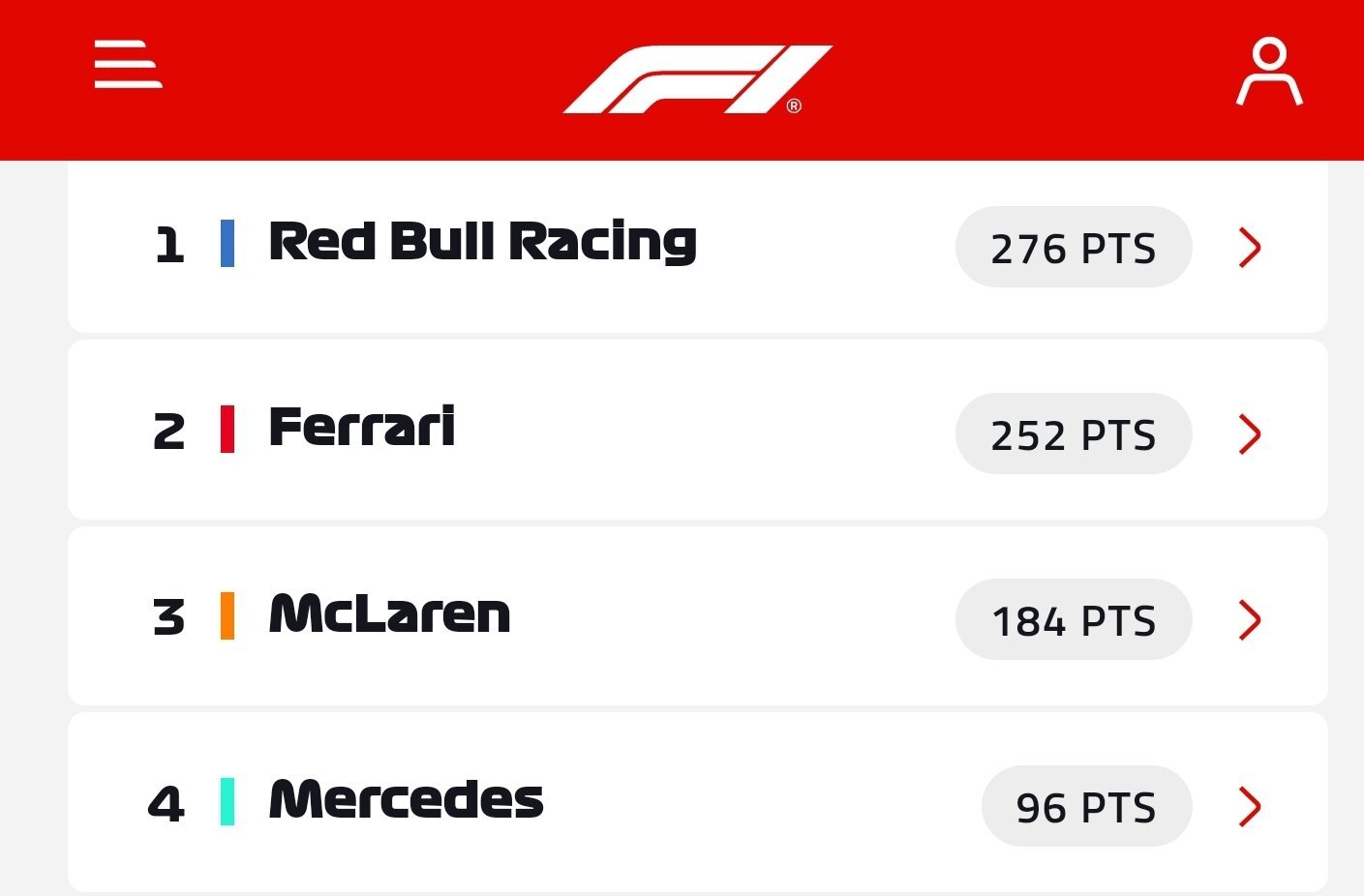Click position number 1 in standings

(x=169, y=245)
